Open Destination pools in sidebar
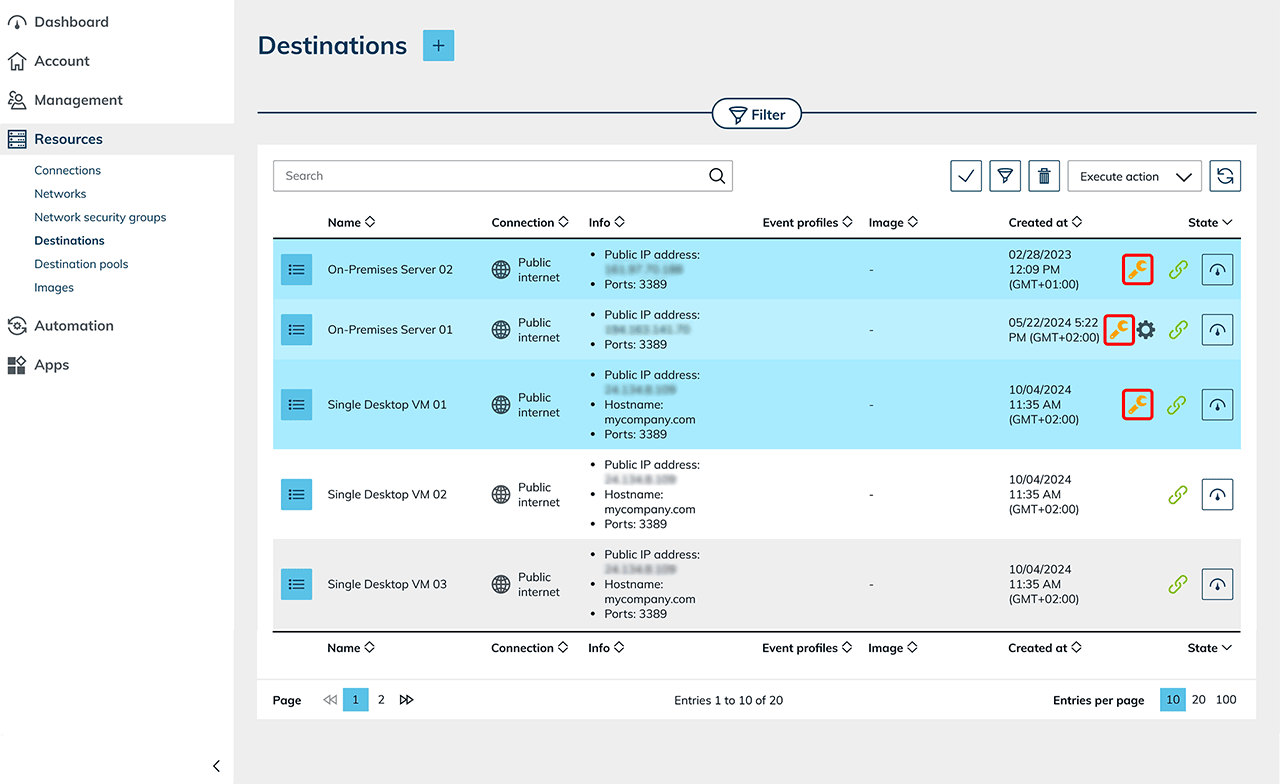Screen dimensions: 1280x784 81,264
